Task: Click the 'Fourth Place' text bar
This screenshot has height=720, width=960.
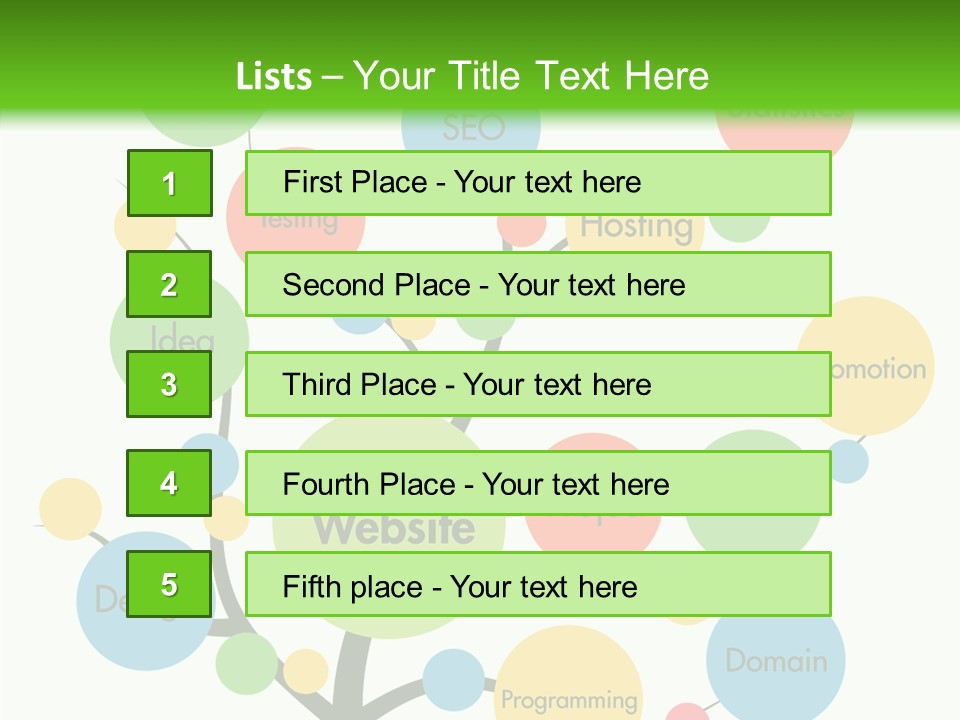Action: (x=537, y=484)
